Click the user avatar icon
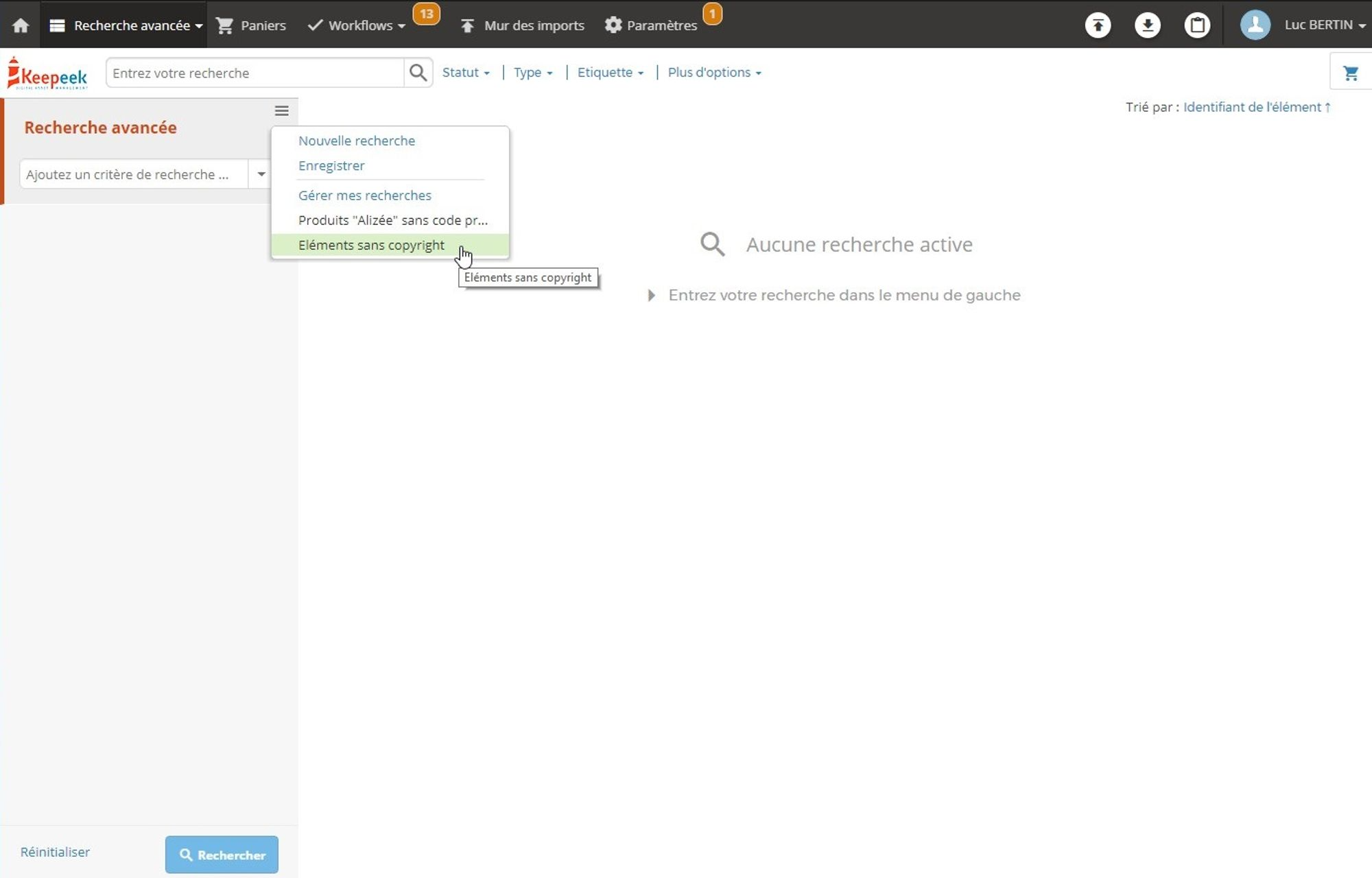This screenshot has height=878, width=1372. coord(1255,25)
